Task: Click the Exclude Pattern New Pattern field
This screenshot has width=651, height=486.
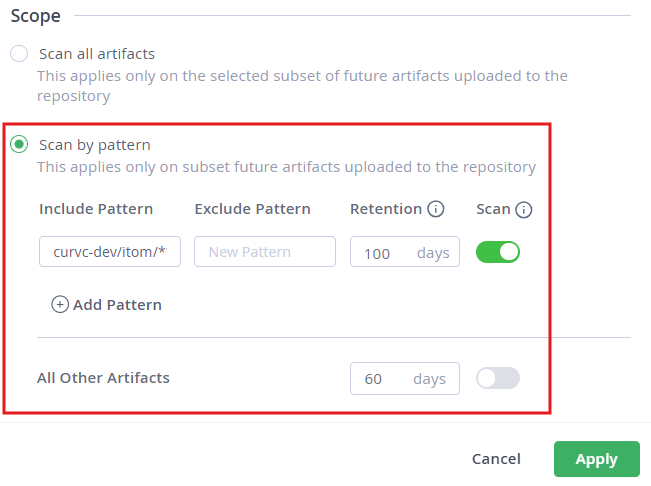Action: click(x=265, y=252)
